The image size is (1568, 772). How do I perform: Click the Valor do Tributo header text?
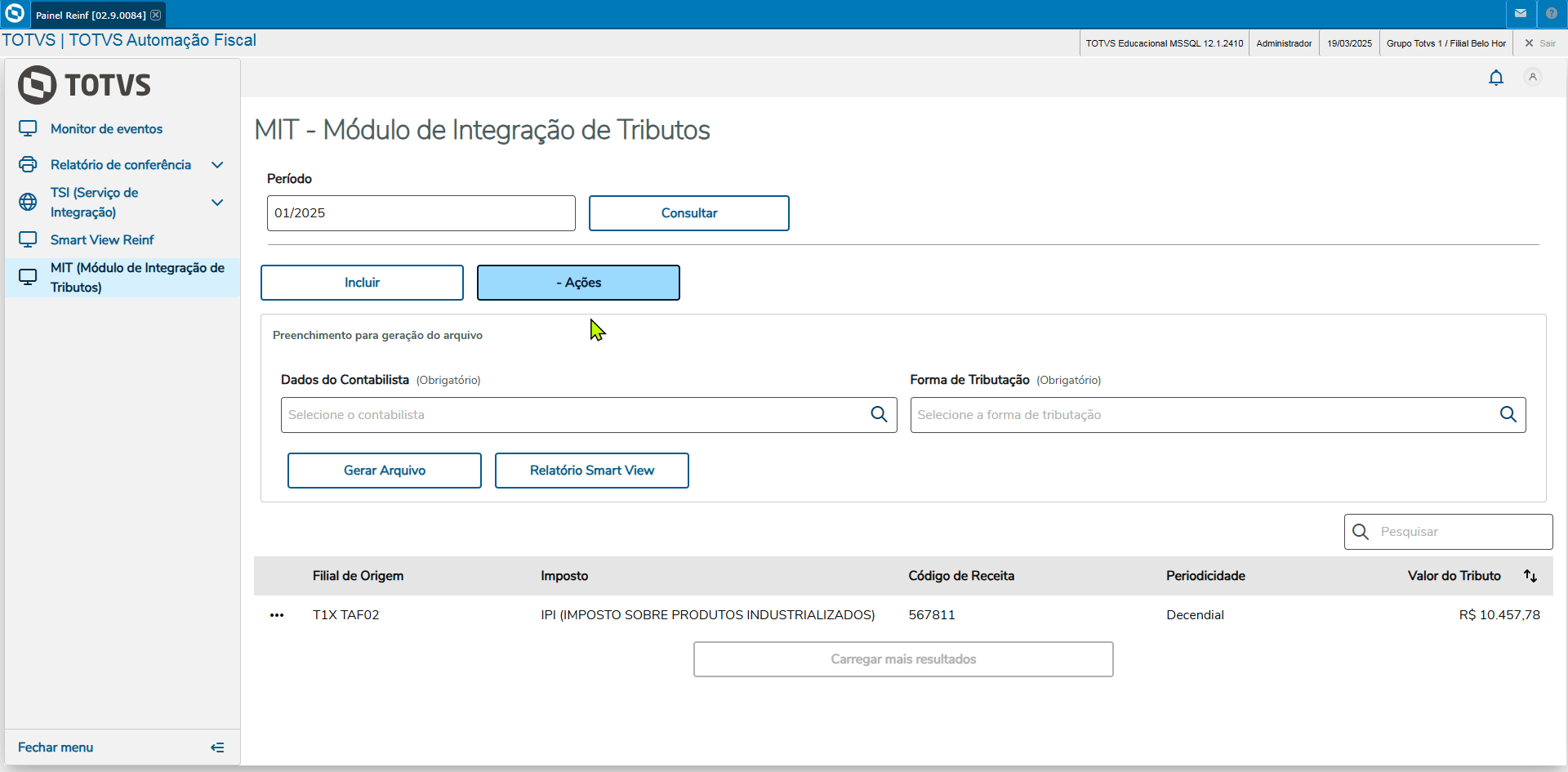1454,576
